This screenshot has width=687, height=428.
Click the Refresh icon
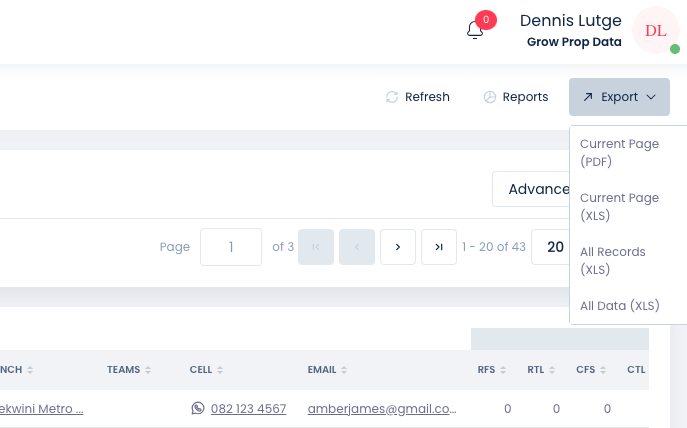coord(392,97)
